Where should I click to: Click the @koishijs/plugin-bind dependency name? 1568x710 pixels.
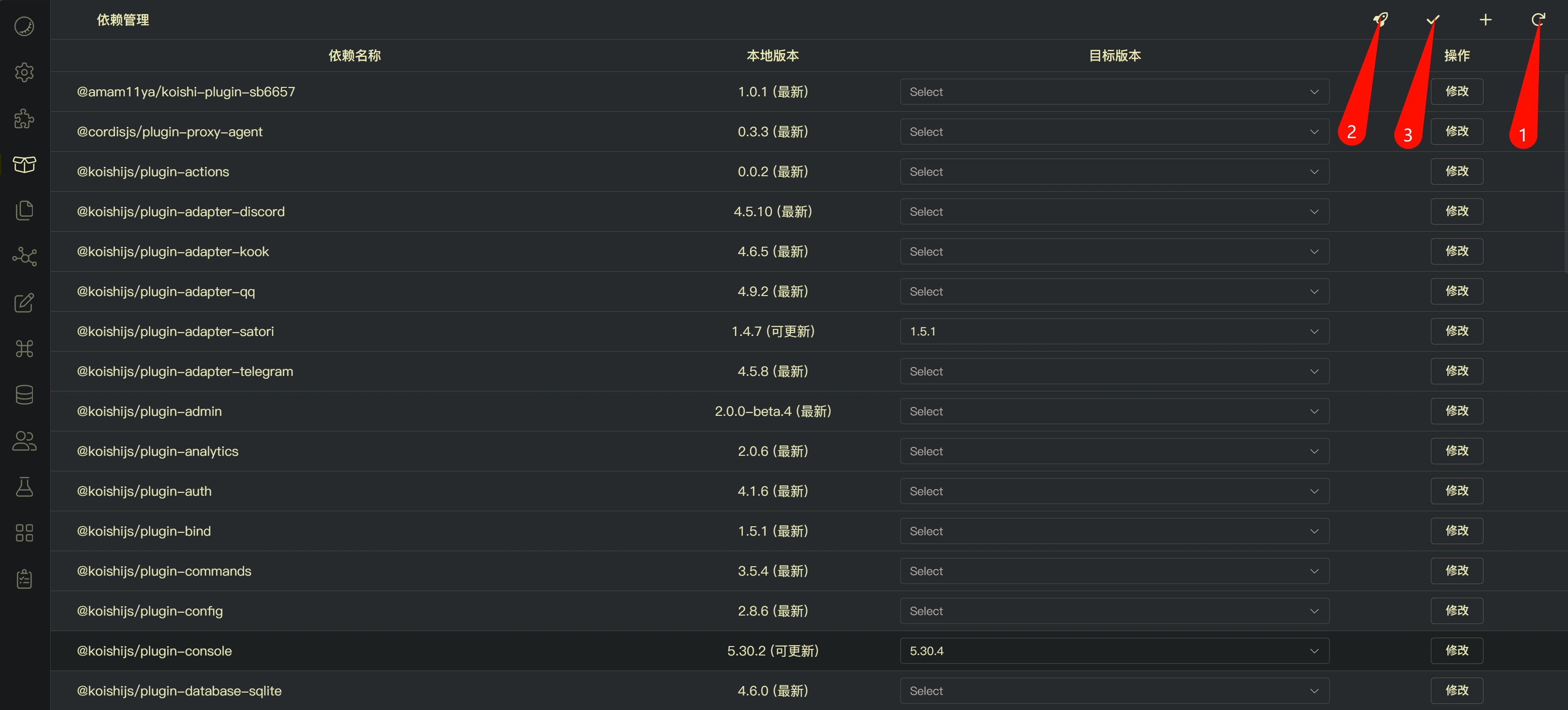pos(144,531)
